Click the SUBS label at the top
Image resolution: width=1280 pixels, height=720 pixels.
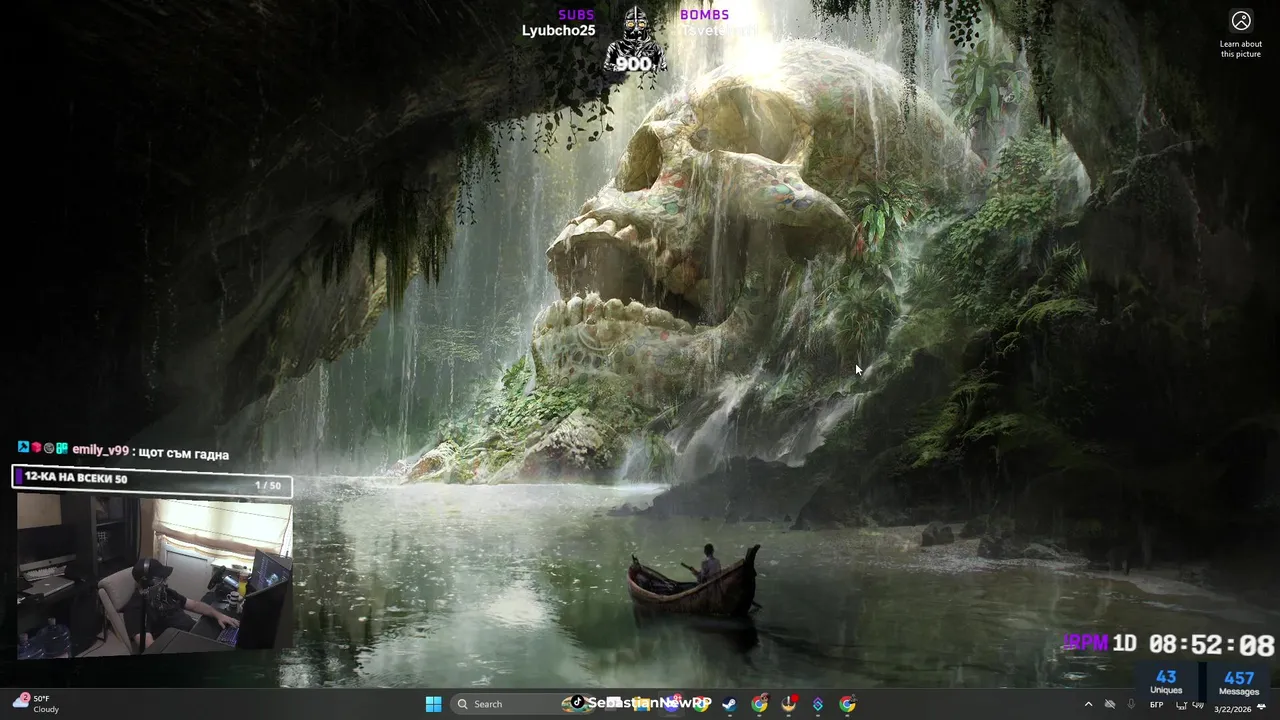(576, 15)
